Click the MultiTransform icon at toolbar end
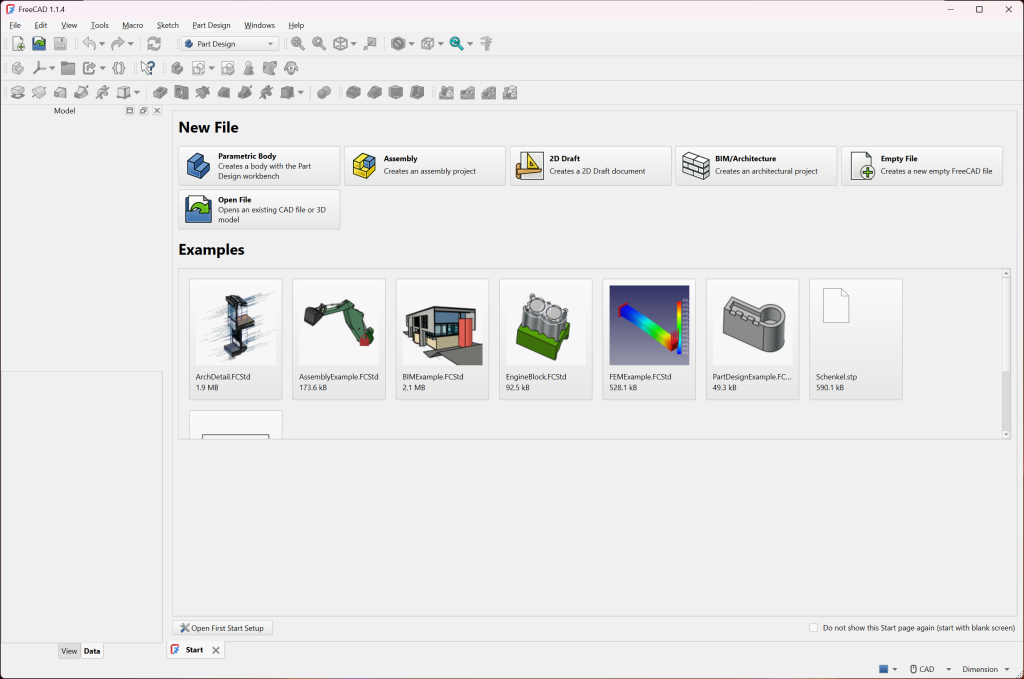The image size is (1024, 679). click(510, 93)
